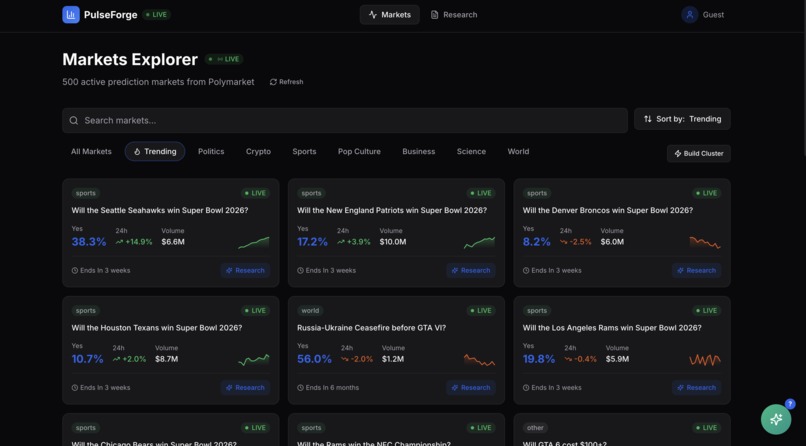Click the Russia-Ukraine Ceasefire sparkline chart
This screenshot has height=446, width=806.
[x=479, y=360]
